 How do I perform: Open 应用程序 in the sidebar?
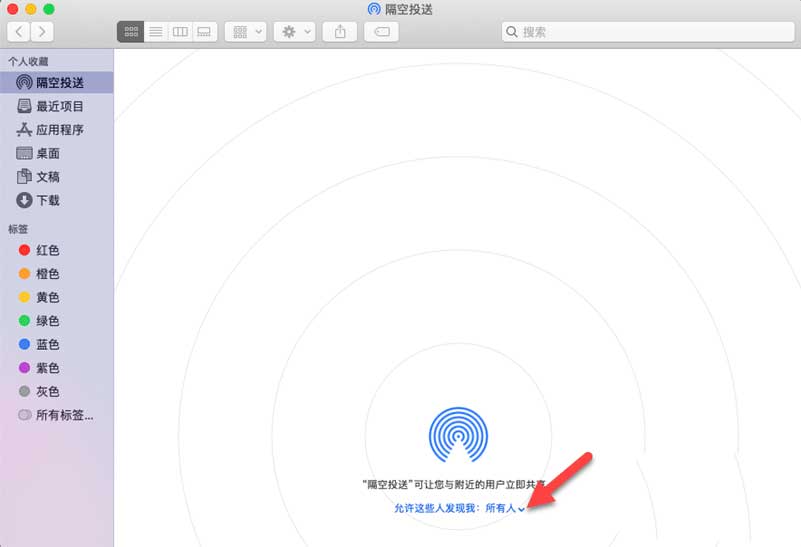[57, 129]
